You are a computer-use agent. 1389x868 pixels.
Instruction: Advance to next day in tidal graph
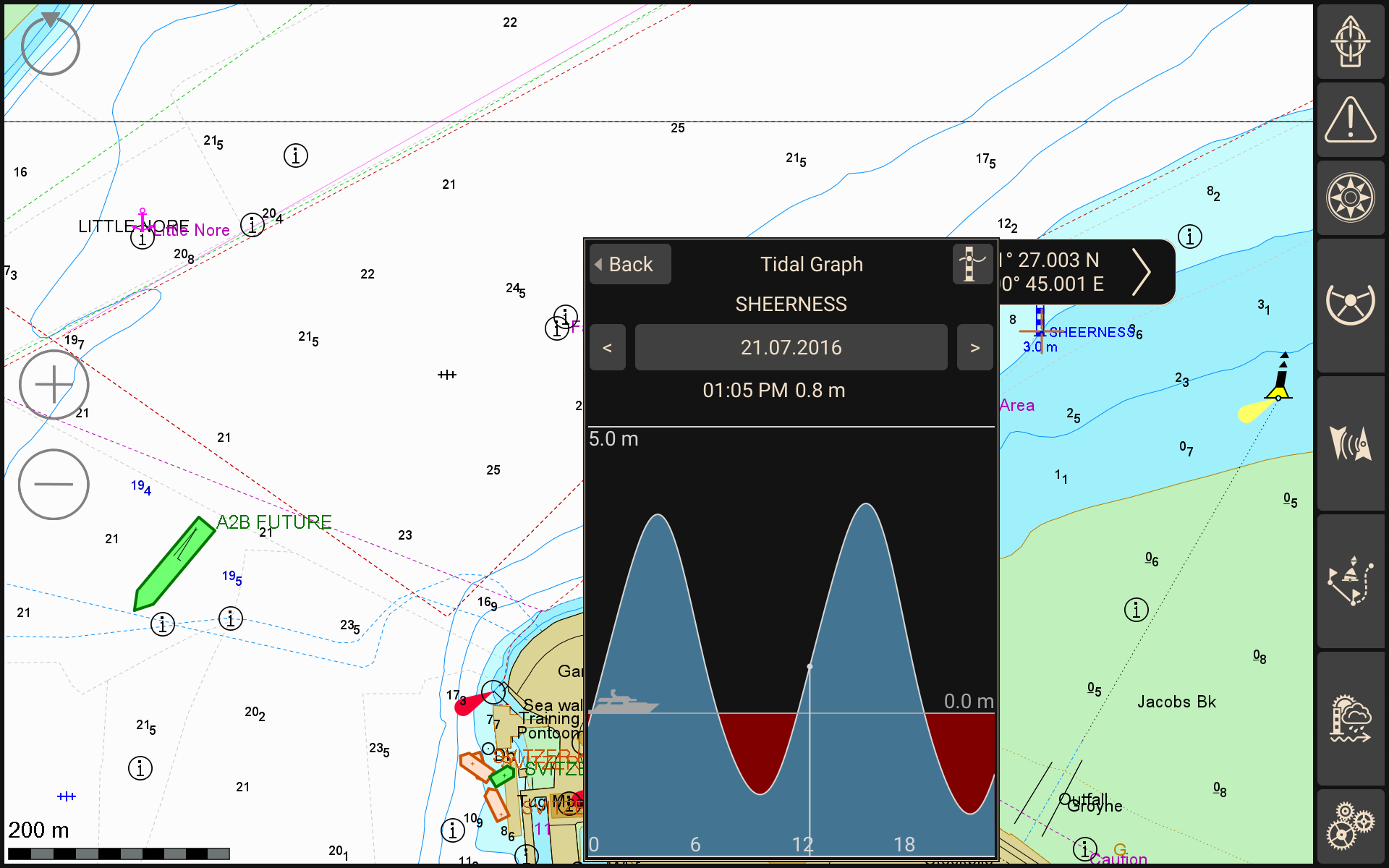click(974, 348)
